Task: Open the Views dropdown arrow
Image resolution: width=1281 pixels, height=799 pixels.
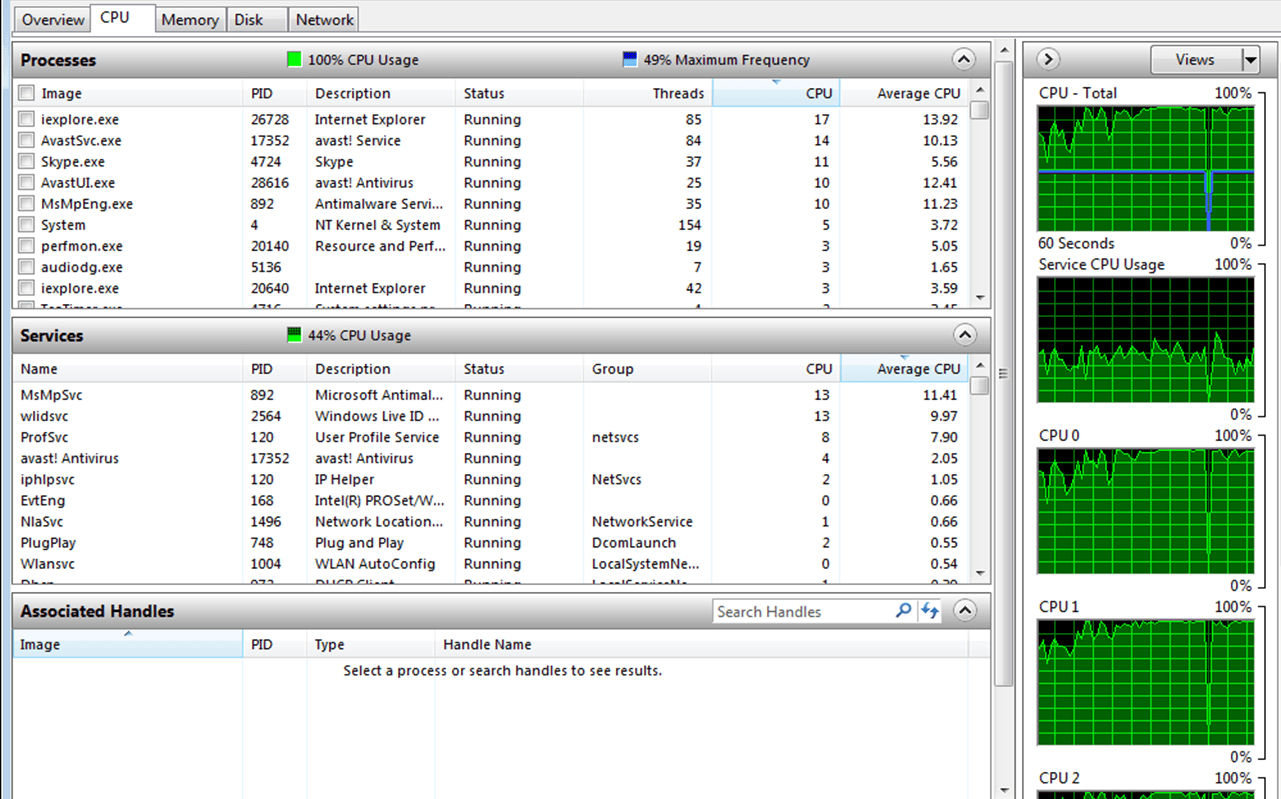Action: coord(1250,60)
